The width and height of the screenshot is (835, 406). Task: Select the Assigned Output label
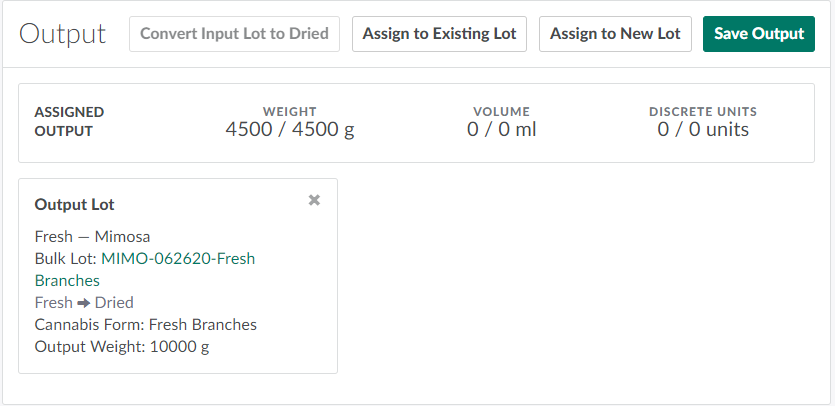69,121
